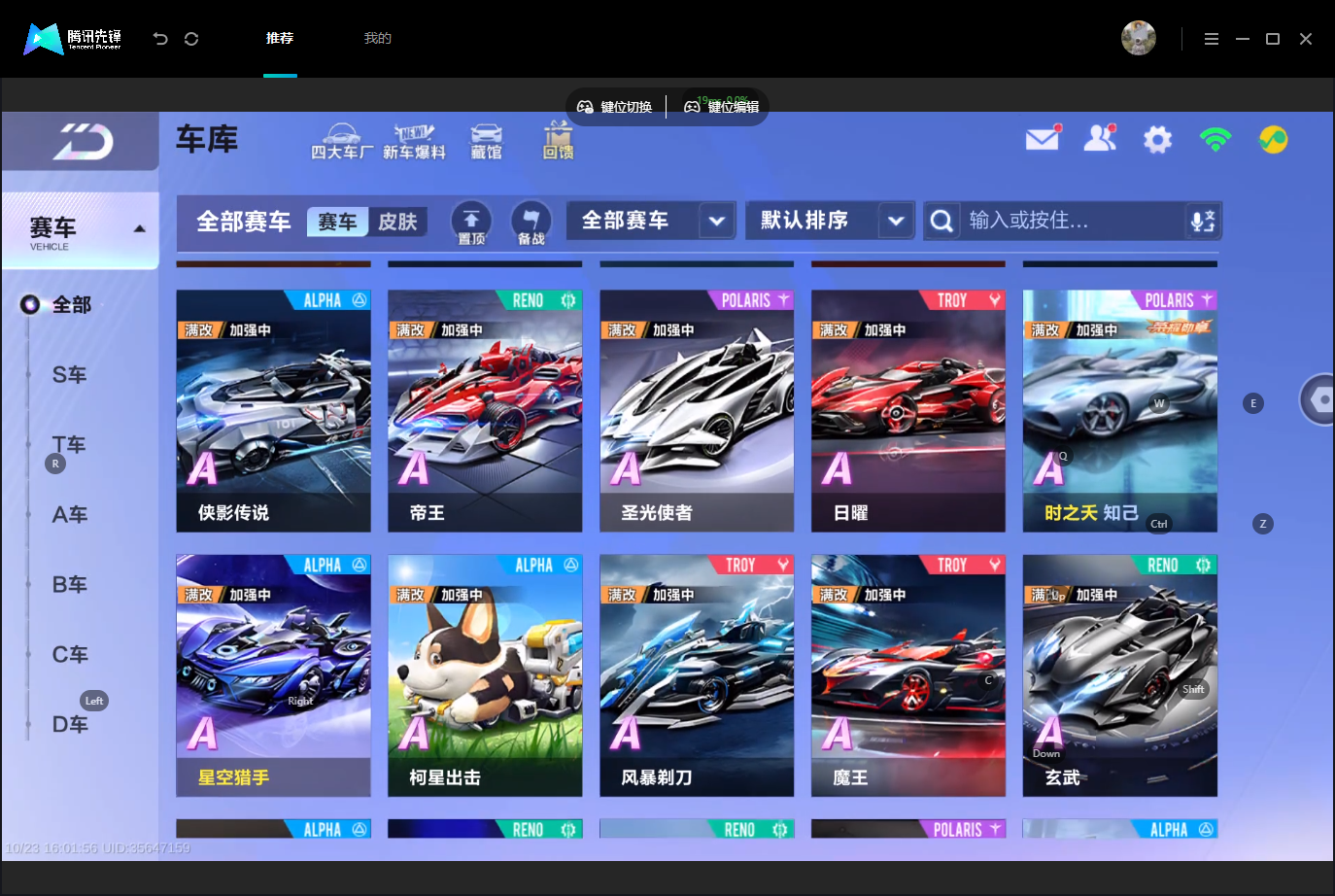Open the 四大车厂 car factory icon

tap(342, 142)
